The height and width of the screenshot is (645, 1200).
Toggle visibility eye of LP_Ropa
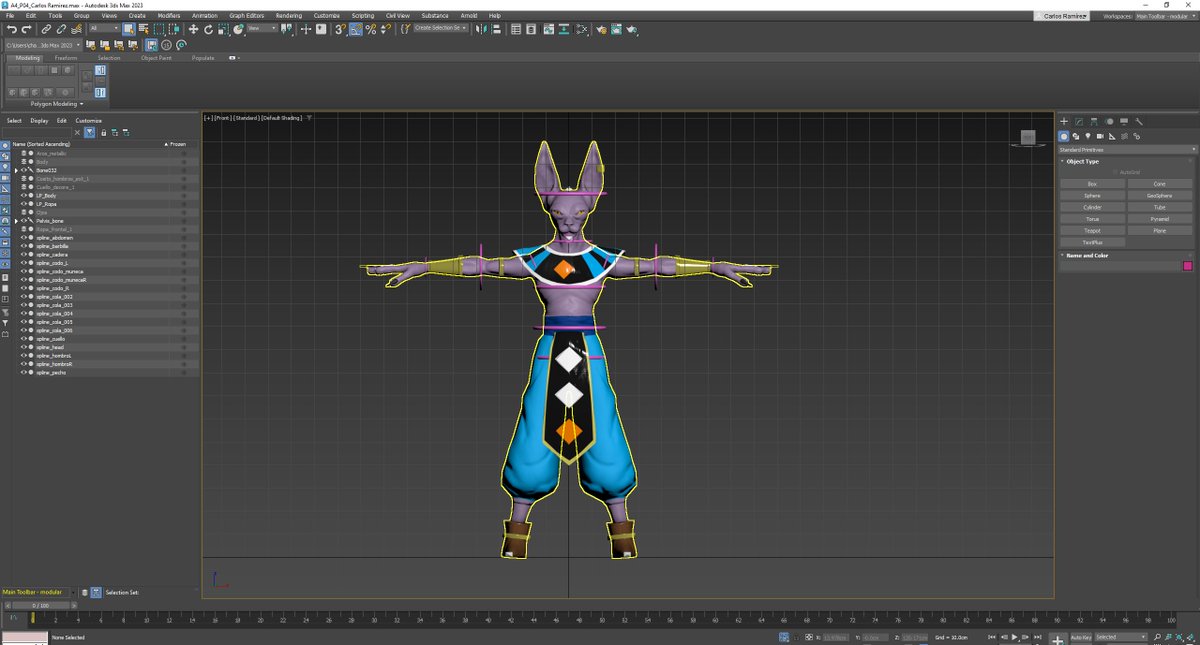tap(24, 203)
